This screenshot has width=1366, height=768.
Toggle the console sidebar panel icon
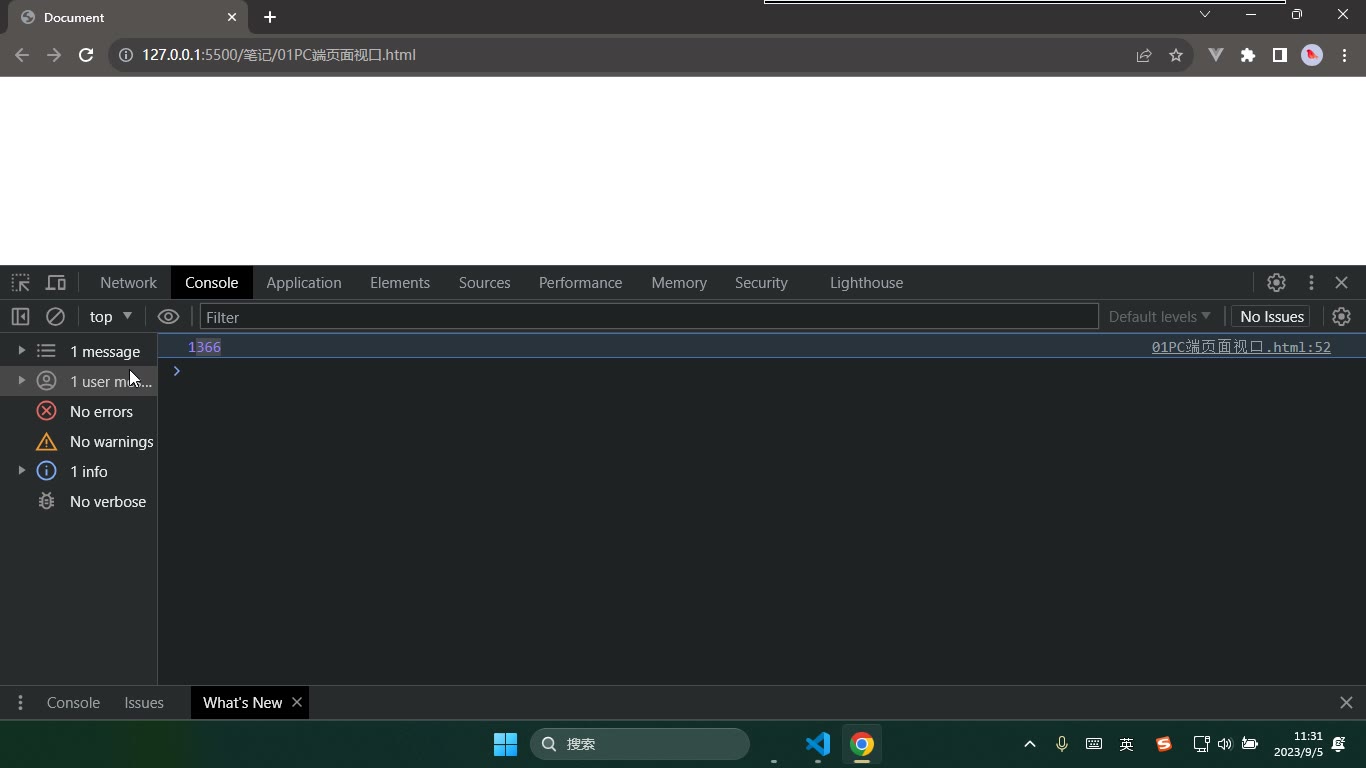click(x=20, y=317)
